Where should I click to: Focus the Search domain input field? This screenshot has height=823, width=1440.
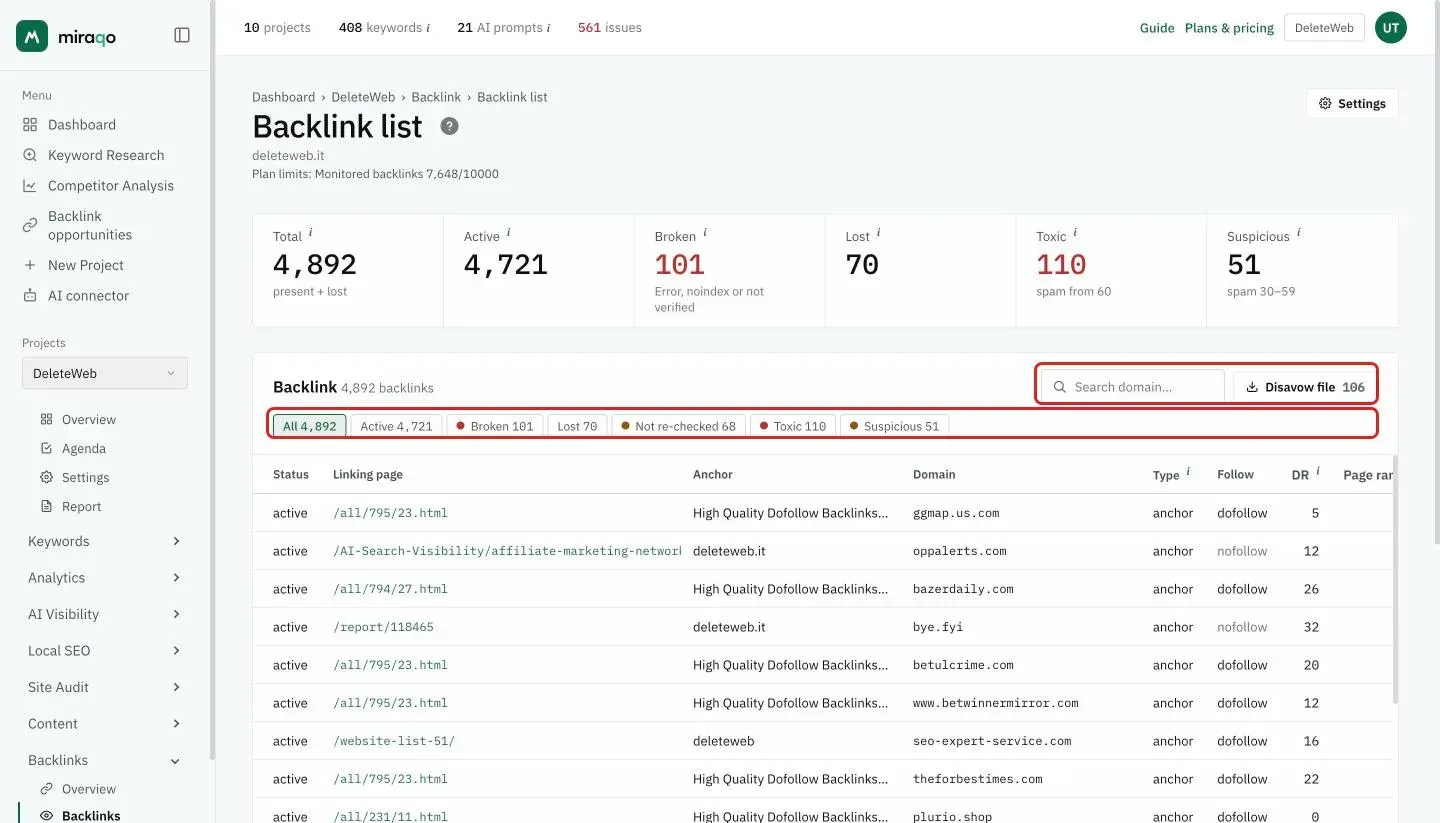1133,387
